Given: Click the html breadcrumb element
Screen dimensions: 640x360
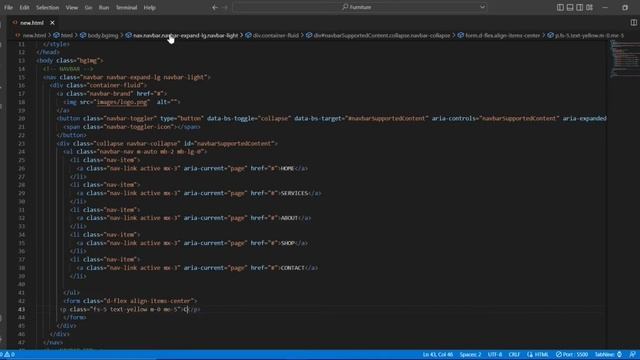Looking at the screenshot, I should 66,36.
